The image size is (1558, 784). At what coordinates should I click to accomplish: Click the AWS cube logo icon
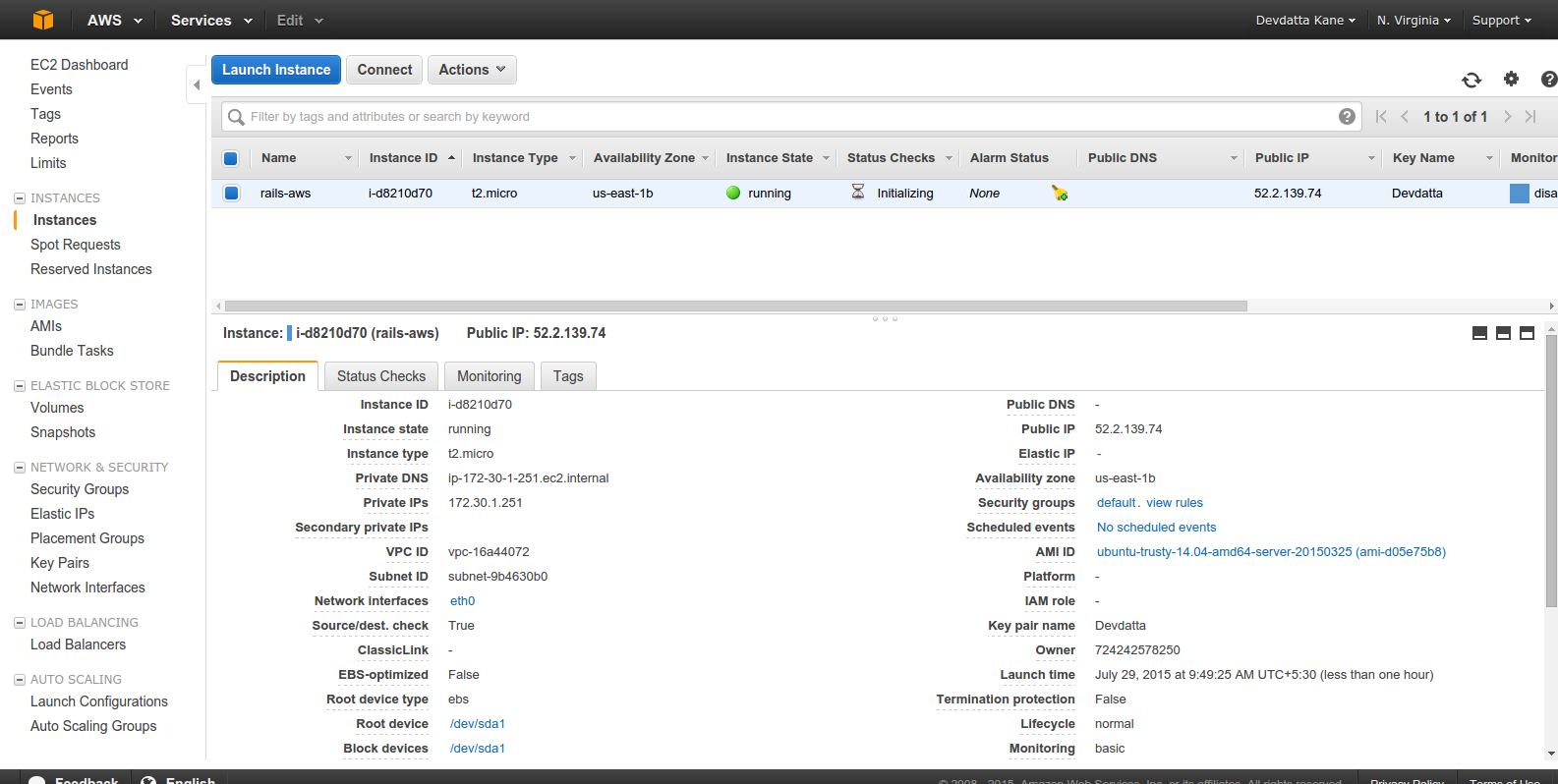pyautogui.click(x=43, y=20)
